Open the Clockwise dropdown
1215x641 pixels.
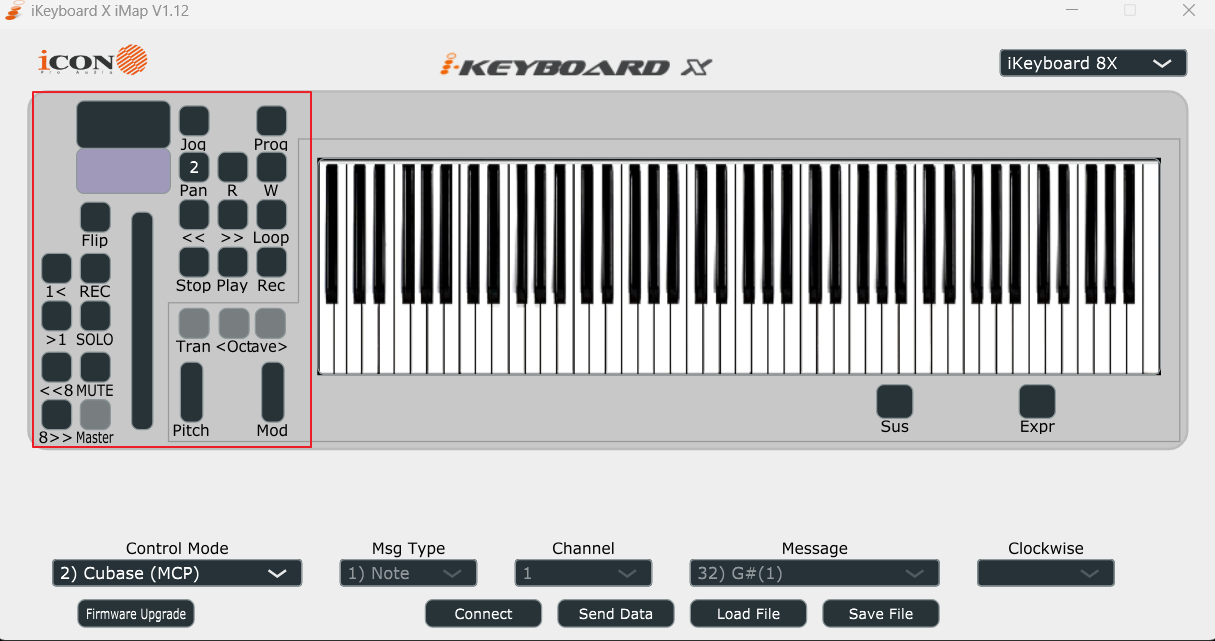point(1045,573)
